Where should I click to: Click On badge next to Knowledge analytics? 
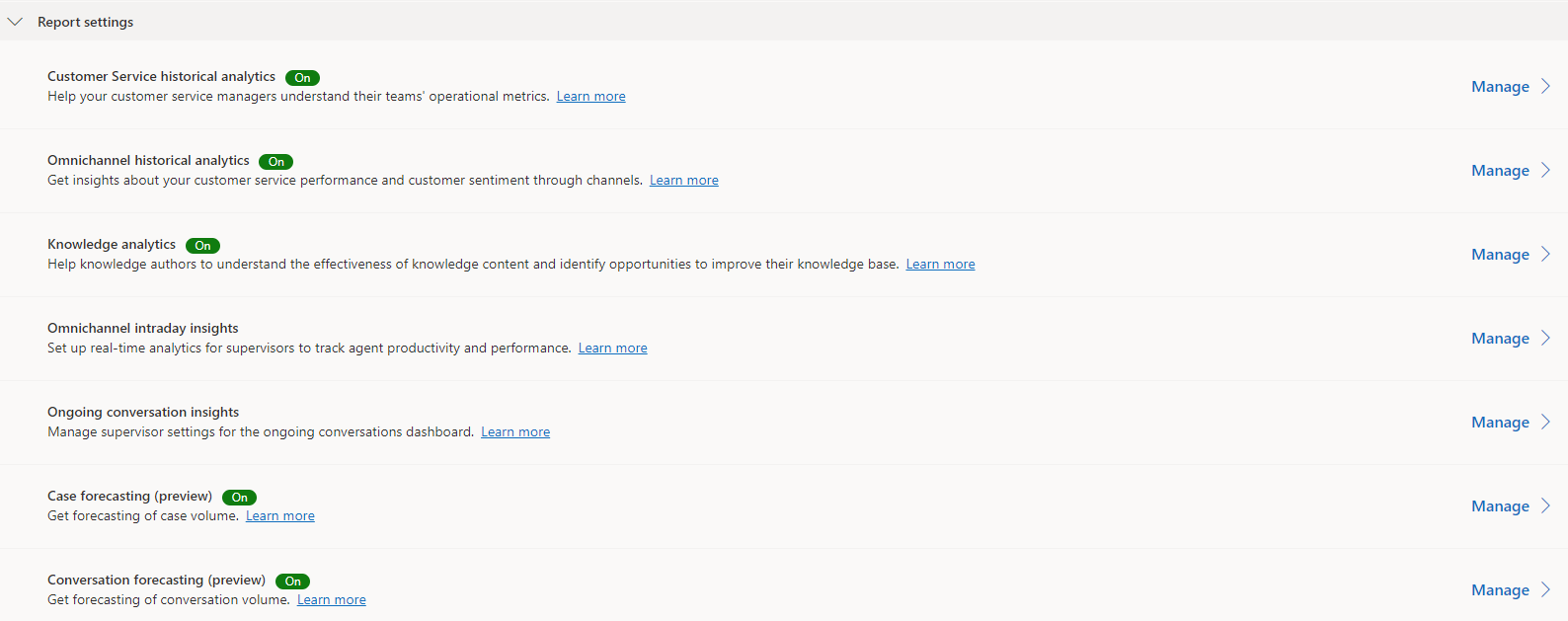[x=202, y=246]
